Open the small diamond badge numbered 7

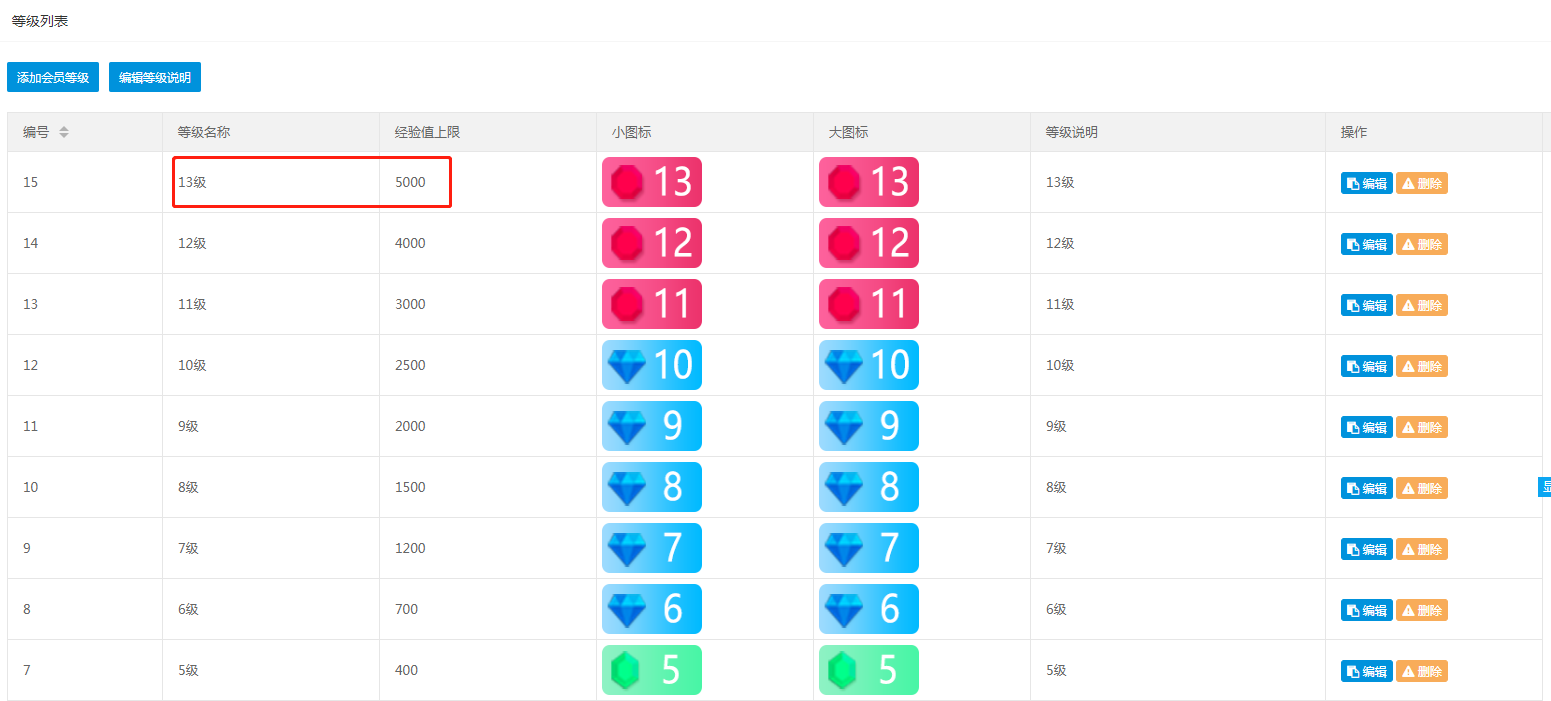tap(652, 548)
